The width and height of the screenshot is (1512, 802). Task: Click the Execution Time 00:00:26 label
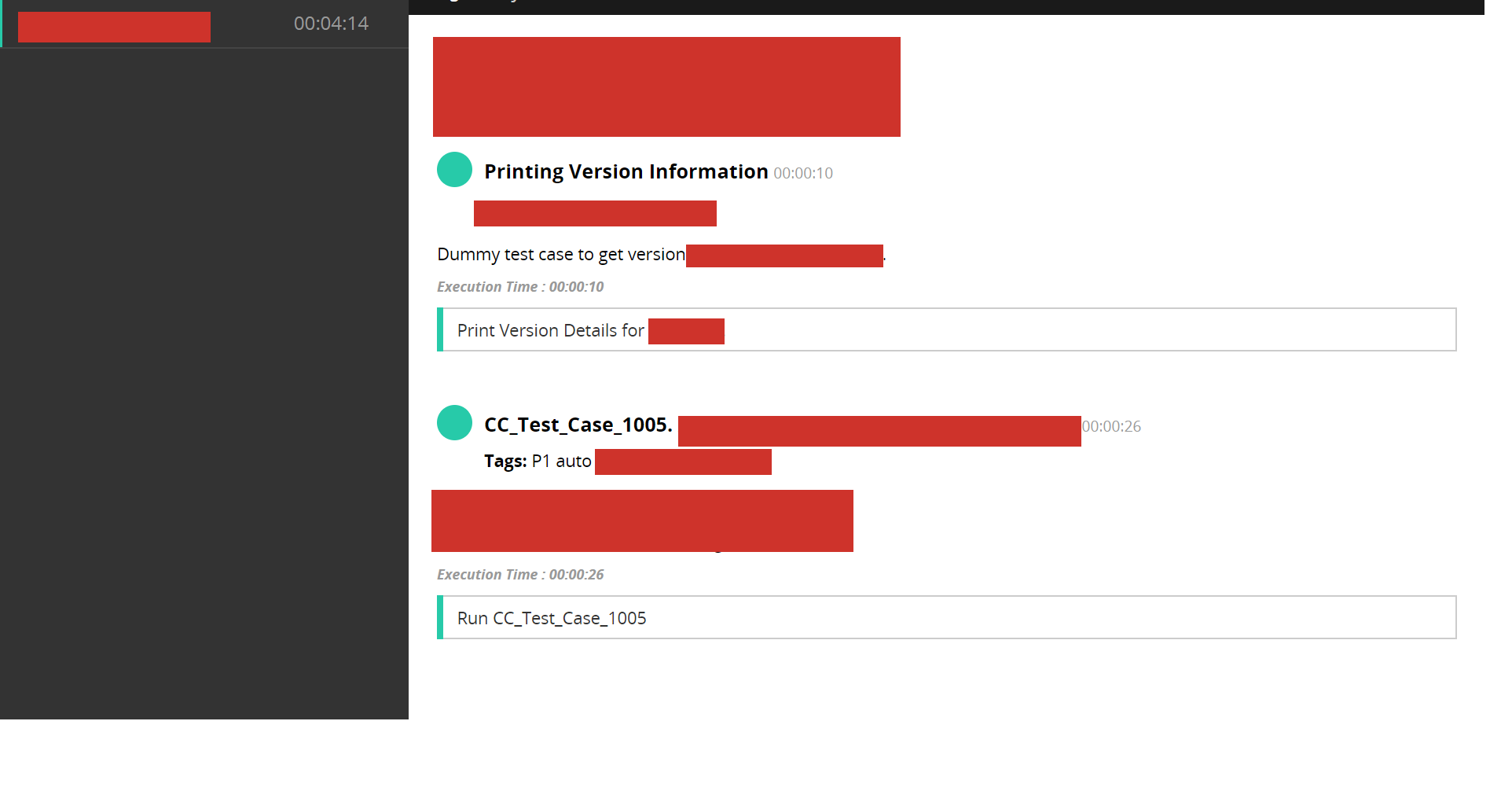tap(520, 574)
